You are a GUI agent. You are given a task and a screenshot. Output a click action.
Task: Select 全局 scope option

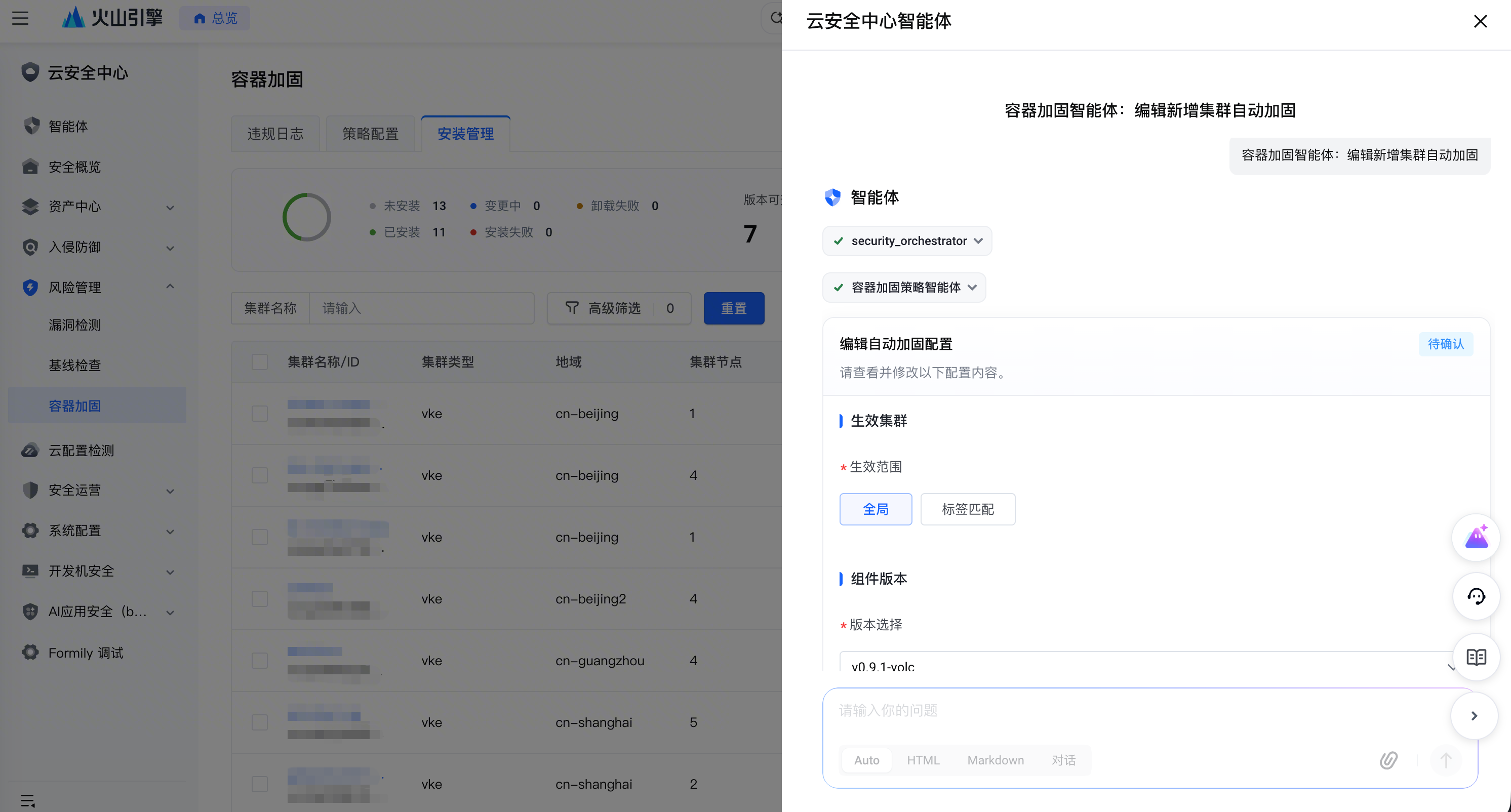click(x=876, y=509)
